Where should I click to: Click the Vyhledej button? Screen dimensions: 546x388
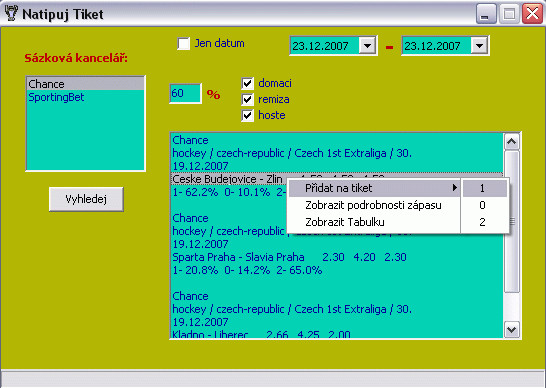coord(86,199)
